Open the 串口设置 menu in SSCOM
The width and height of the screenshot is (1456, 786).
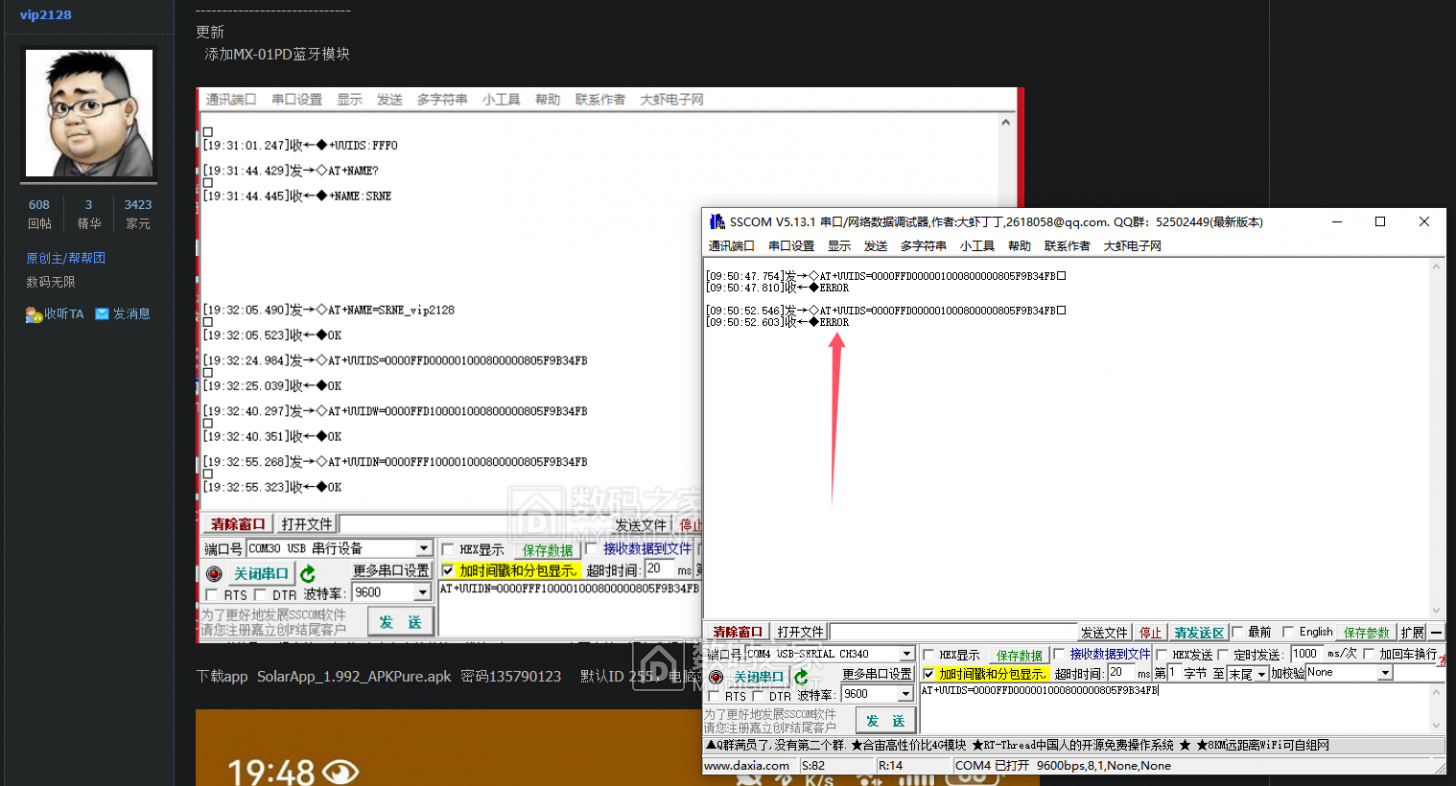pyautogui.click(x=791, y=246)
